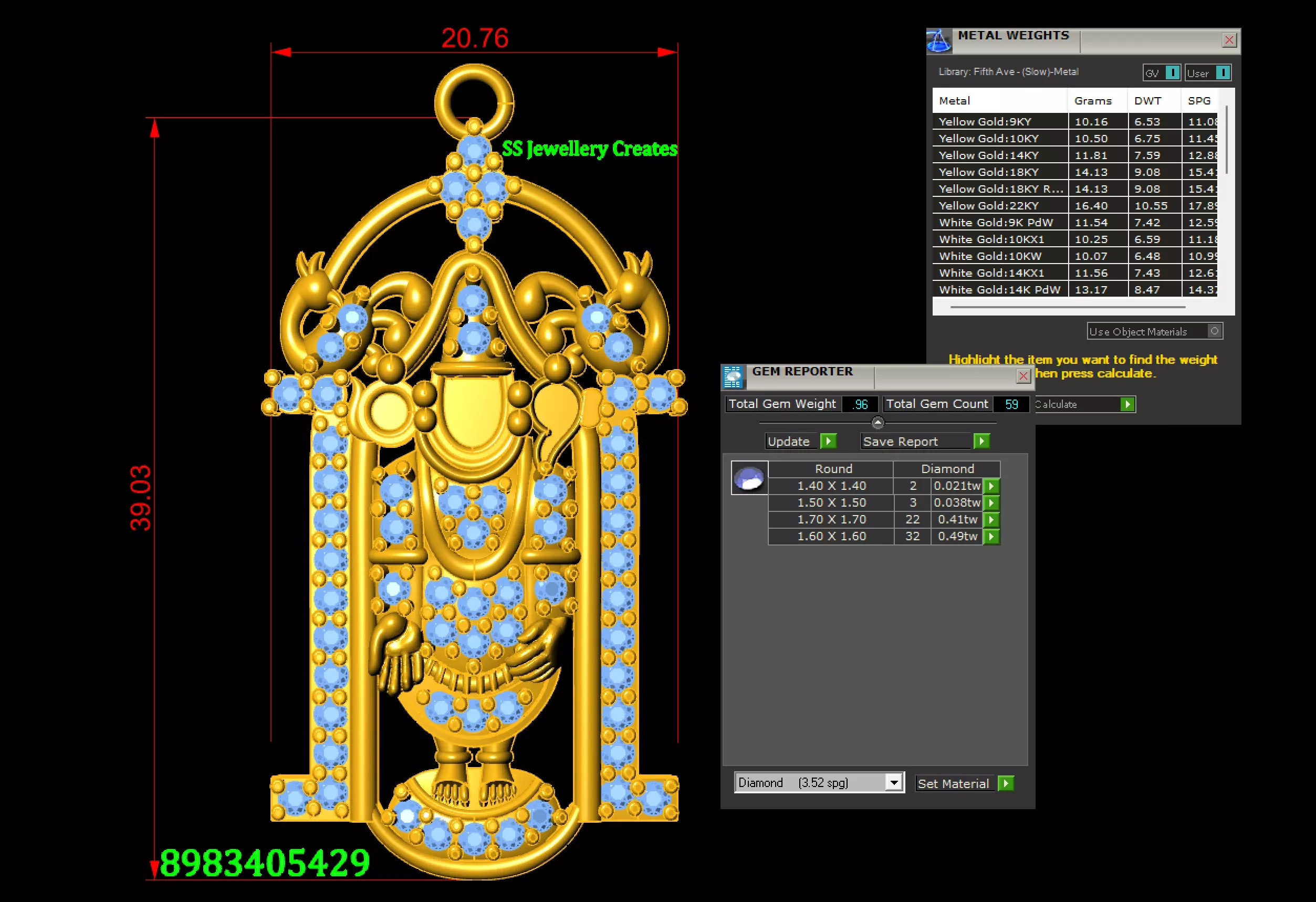Click the metal list vertical scrollbar
The image size is (1316, 902).
point(1227,140)
